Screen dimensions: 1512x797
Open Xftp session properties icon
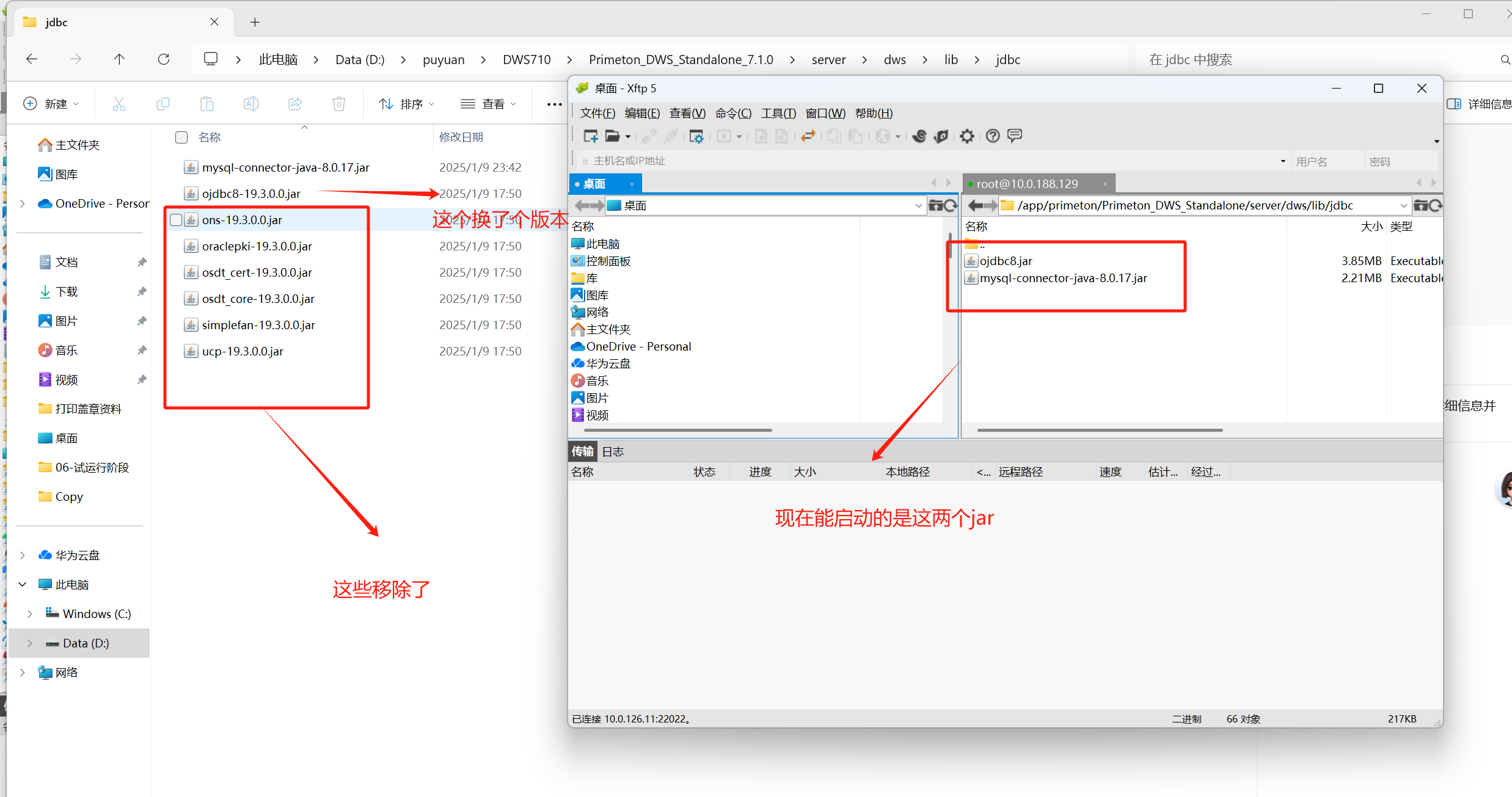pyautogui.click(x=696, y=136)
